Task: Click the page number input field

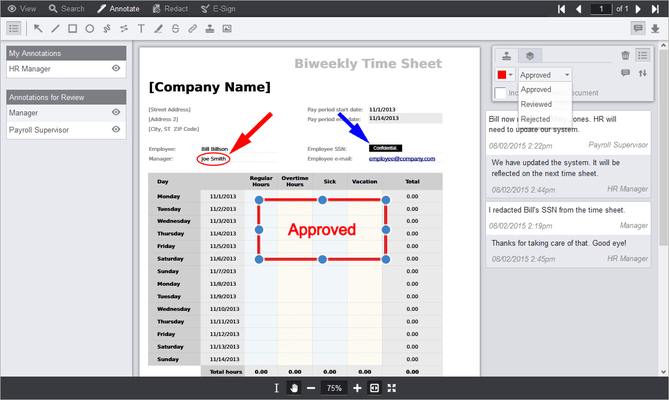Action: (601, 9)
